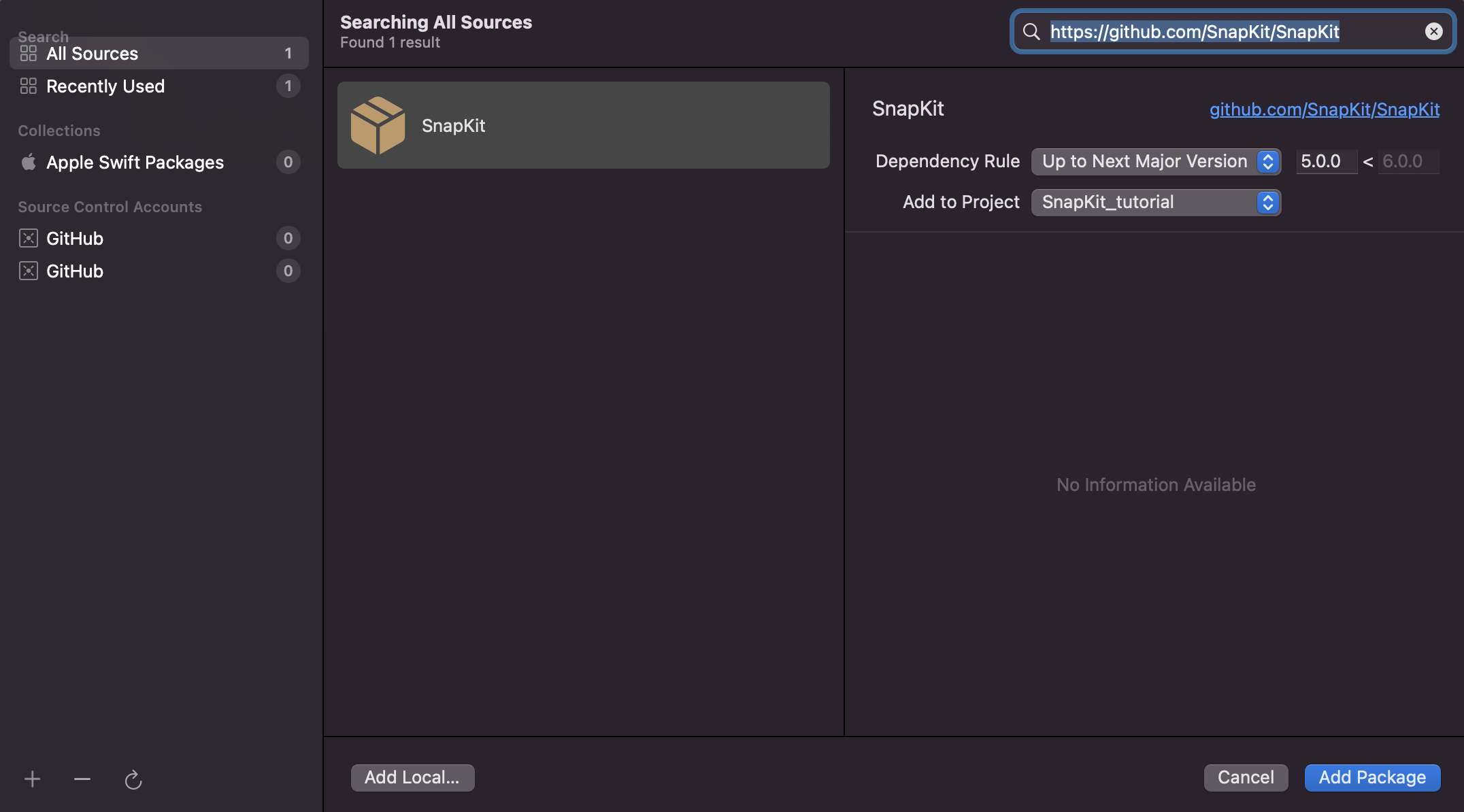The height and width of the screenshot is (812, 1464).
Task: Refresh package collections with the circular arrow
Action: coord(133,779)
